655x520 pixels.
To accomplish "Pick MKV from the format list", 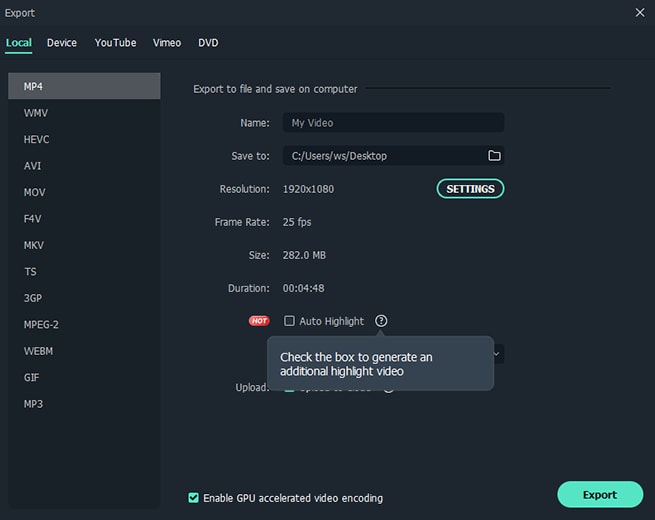I will pos(84,245).
